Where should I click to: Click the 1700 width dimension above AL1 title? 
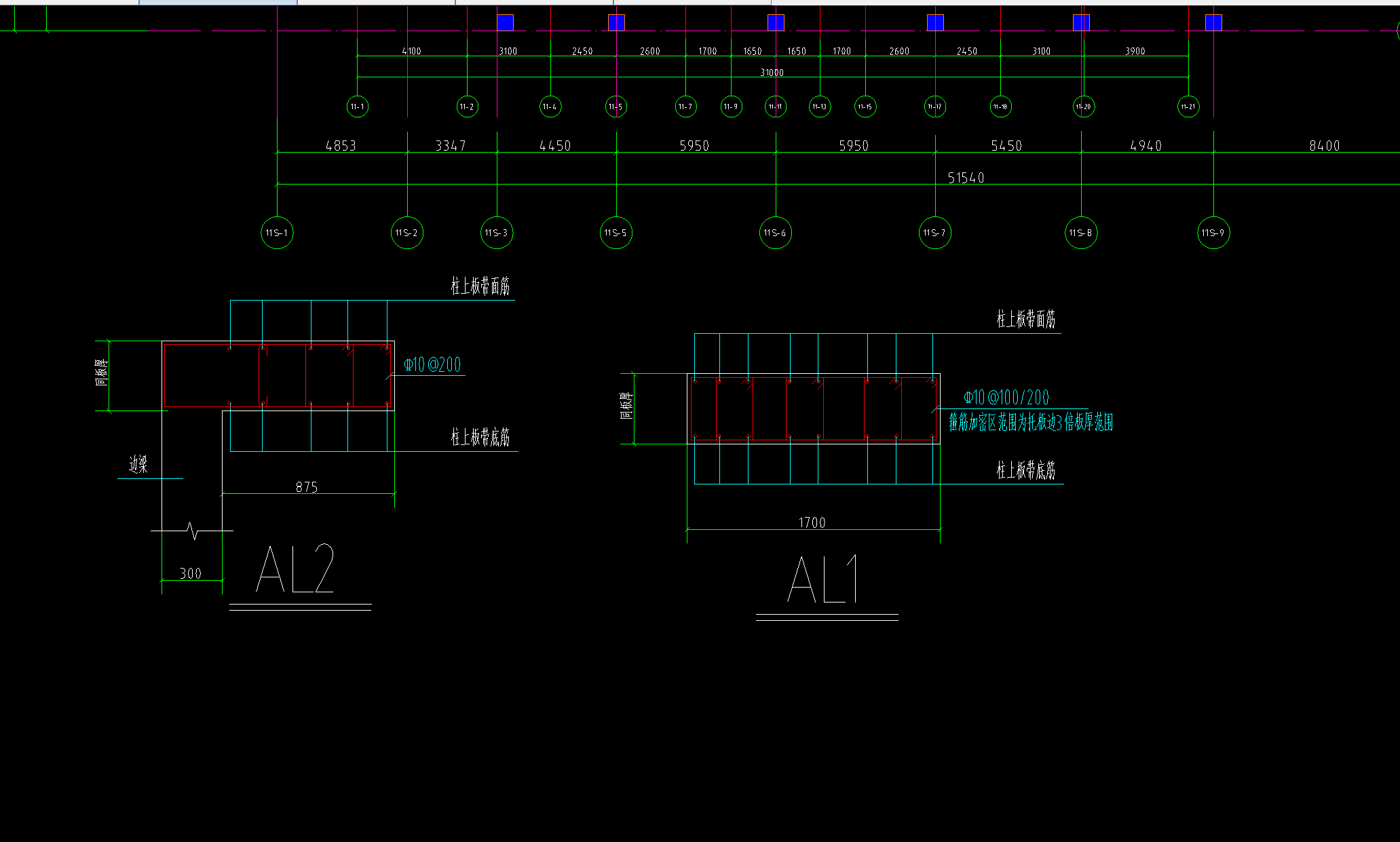[812, 522]
